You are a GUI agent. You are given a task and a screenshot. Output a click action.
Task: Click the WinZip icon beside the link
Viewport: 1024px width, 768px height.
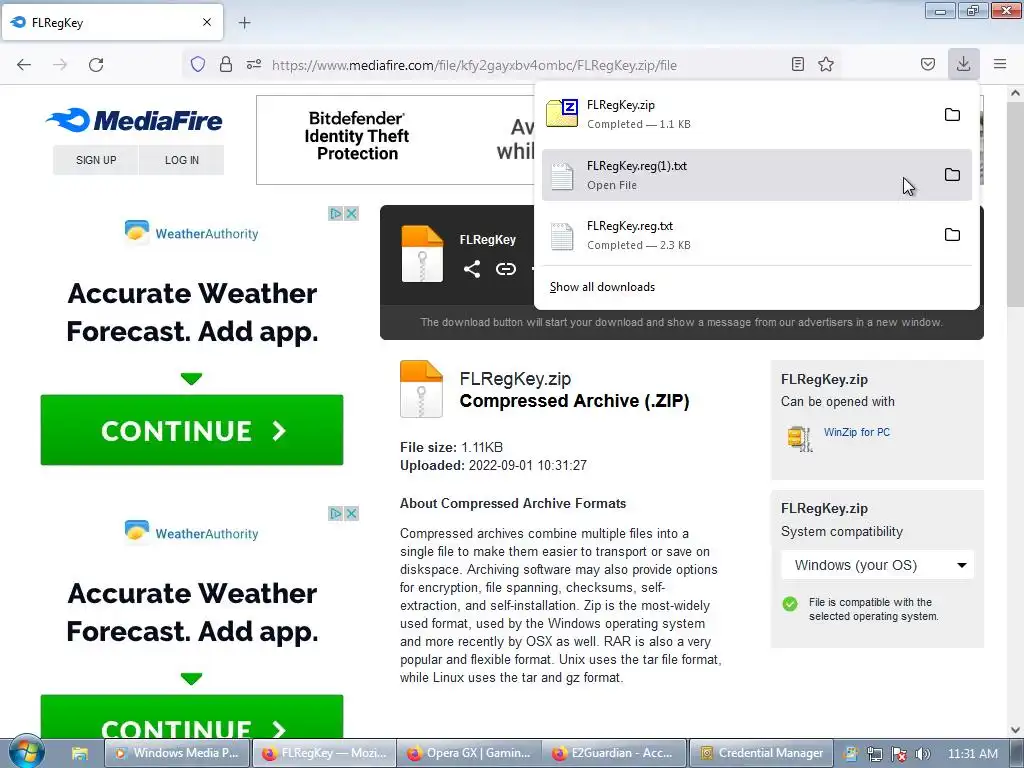(x=800, y=438)
